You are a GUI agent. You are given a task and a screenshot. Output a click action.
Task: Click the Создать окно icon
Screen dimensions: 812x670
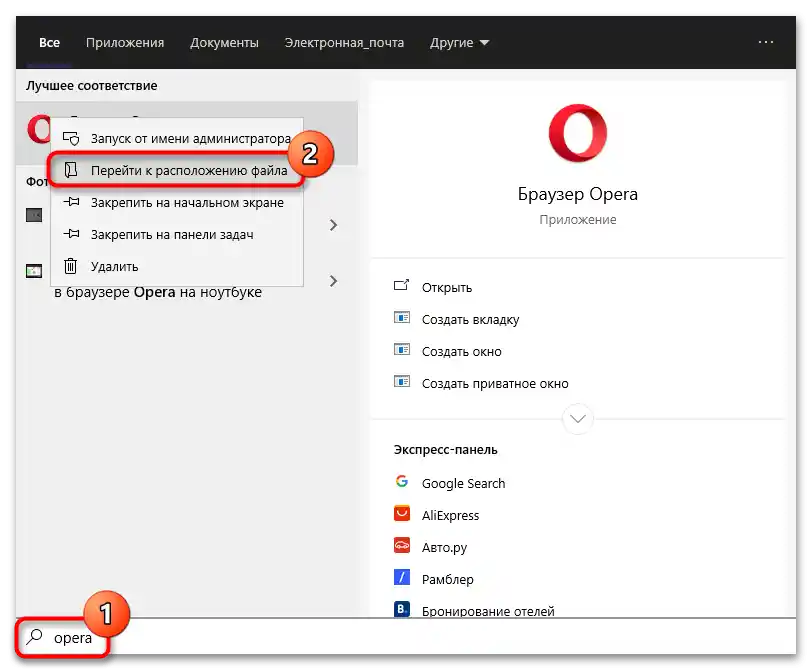pyautogui.click(x=401, y=349)
